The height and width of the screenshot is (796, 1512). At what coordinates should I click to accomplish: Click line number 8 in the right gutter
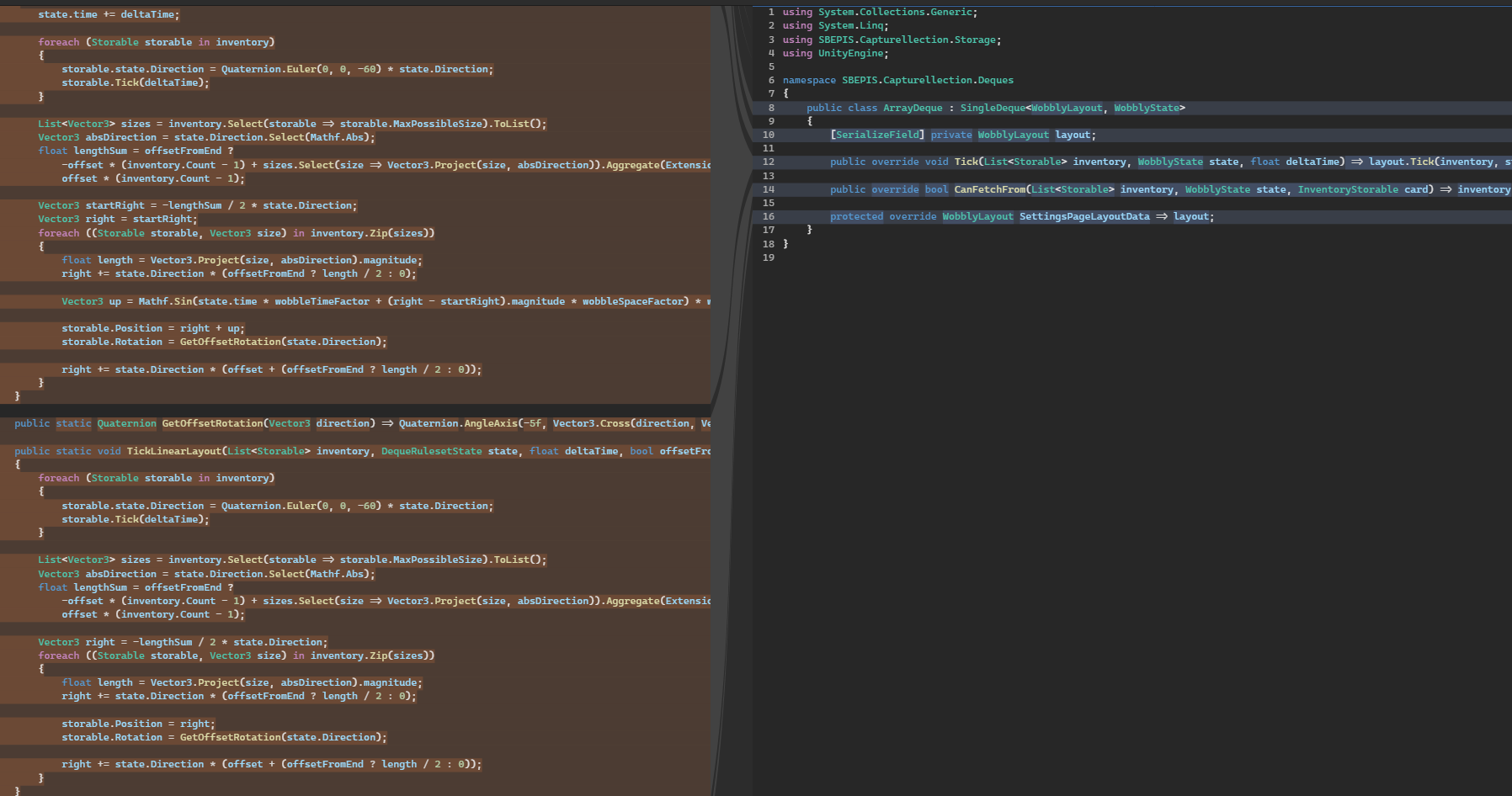point(770,108)
